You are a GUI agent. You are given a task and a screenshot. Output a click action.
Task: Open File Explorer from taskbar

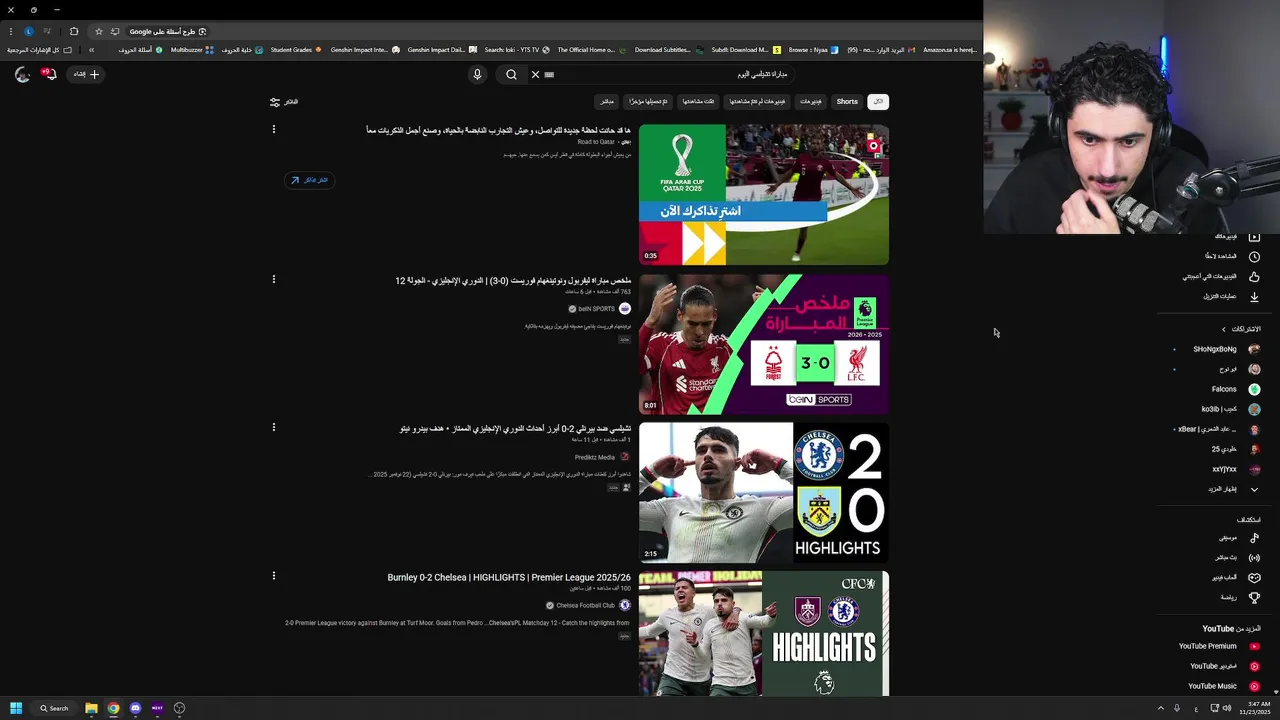click(91, 708)
